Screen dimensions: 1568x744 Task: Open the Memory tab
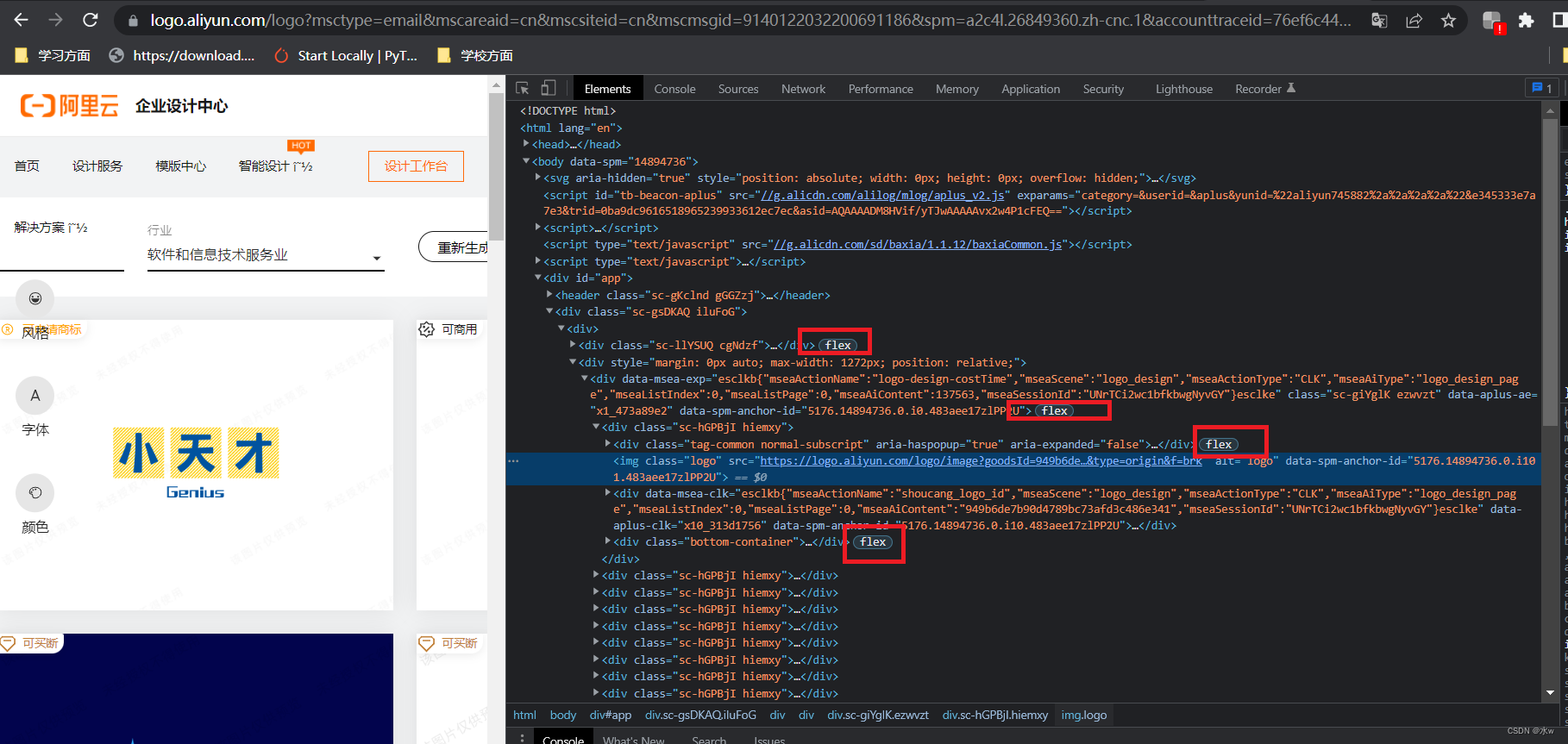click(957, 89)
